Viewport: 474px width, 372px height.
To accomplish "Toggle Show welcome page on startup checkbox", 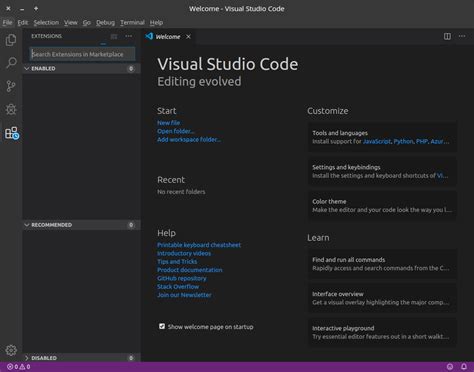I will point(162,326).
